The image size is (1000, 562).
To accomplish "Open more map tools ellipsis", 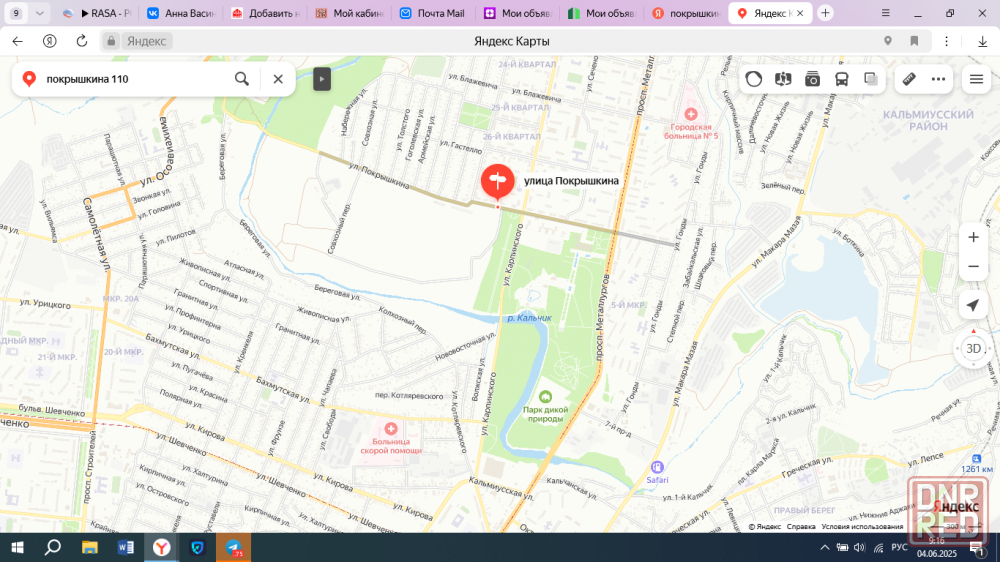I will click(x=938, y=79).
